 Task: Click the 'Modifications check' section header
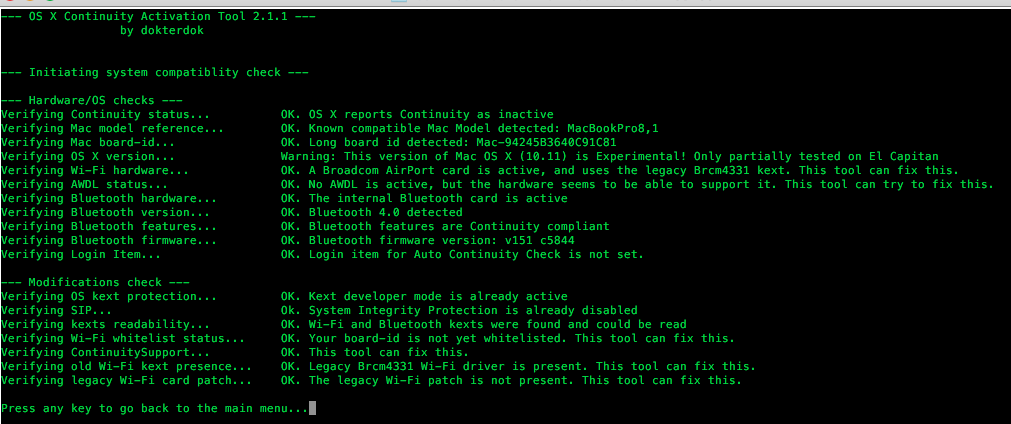coord(95,282)
